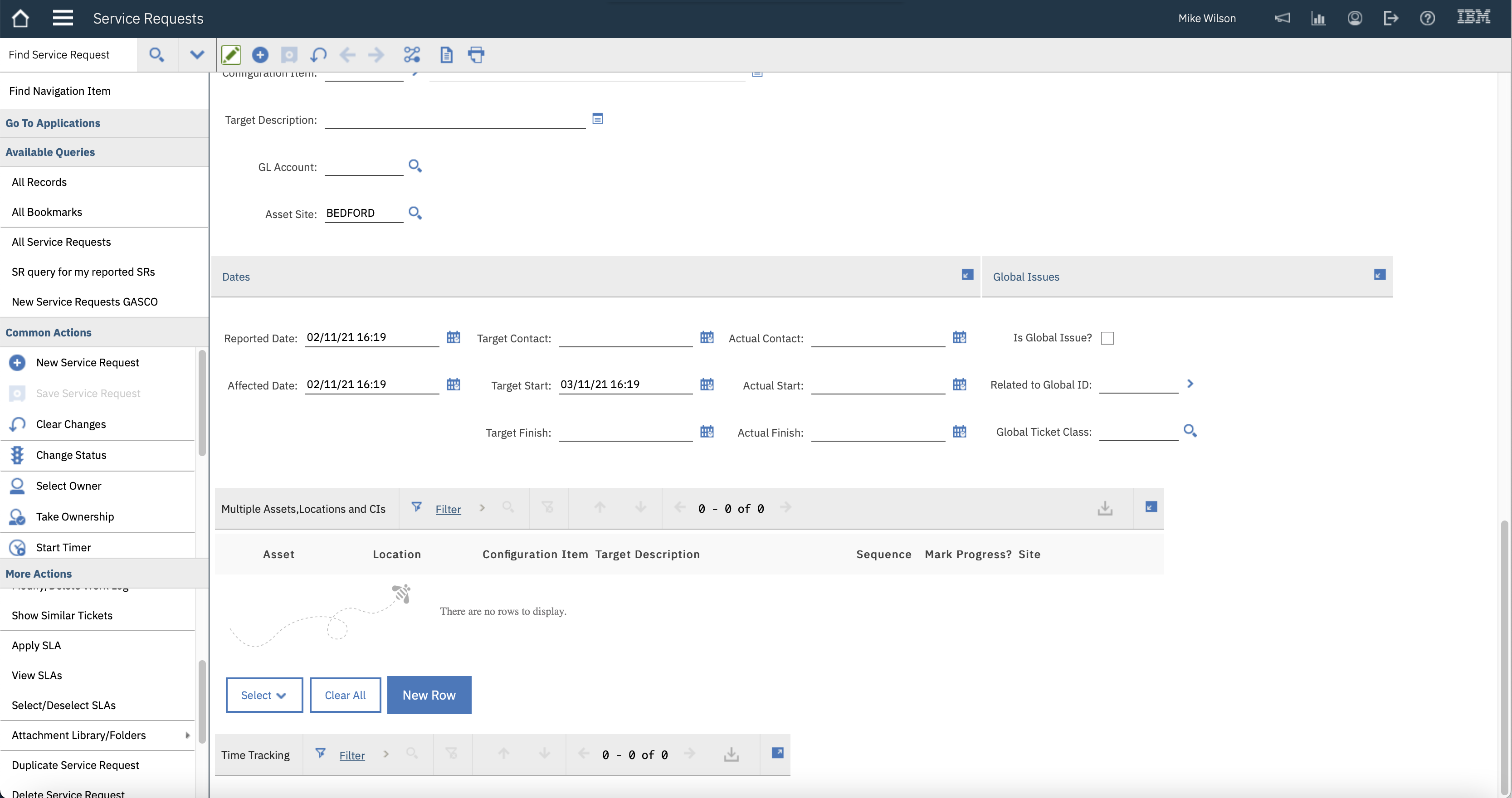This screenshot has width=1512, height=798.
Task: Open the Help question mark icon
Action: click(1427, 18)
